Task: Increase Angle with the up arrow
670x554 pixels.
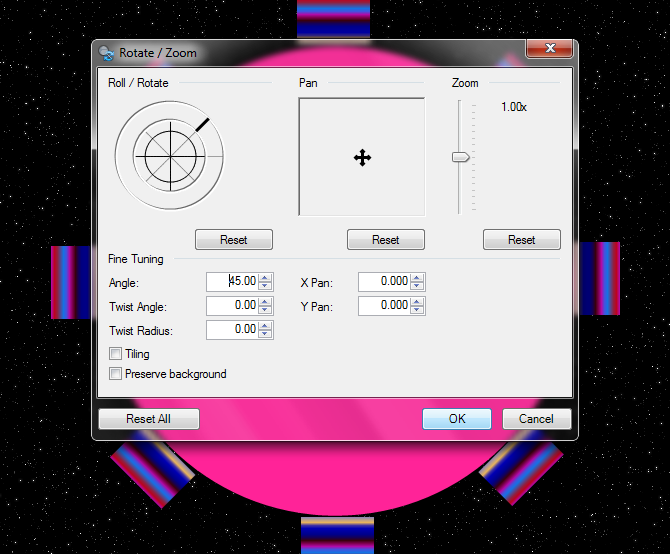Action: click(265, 277)
